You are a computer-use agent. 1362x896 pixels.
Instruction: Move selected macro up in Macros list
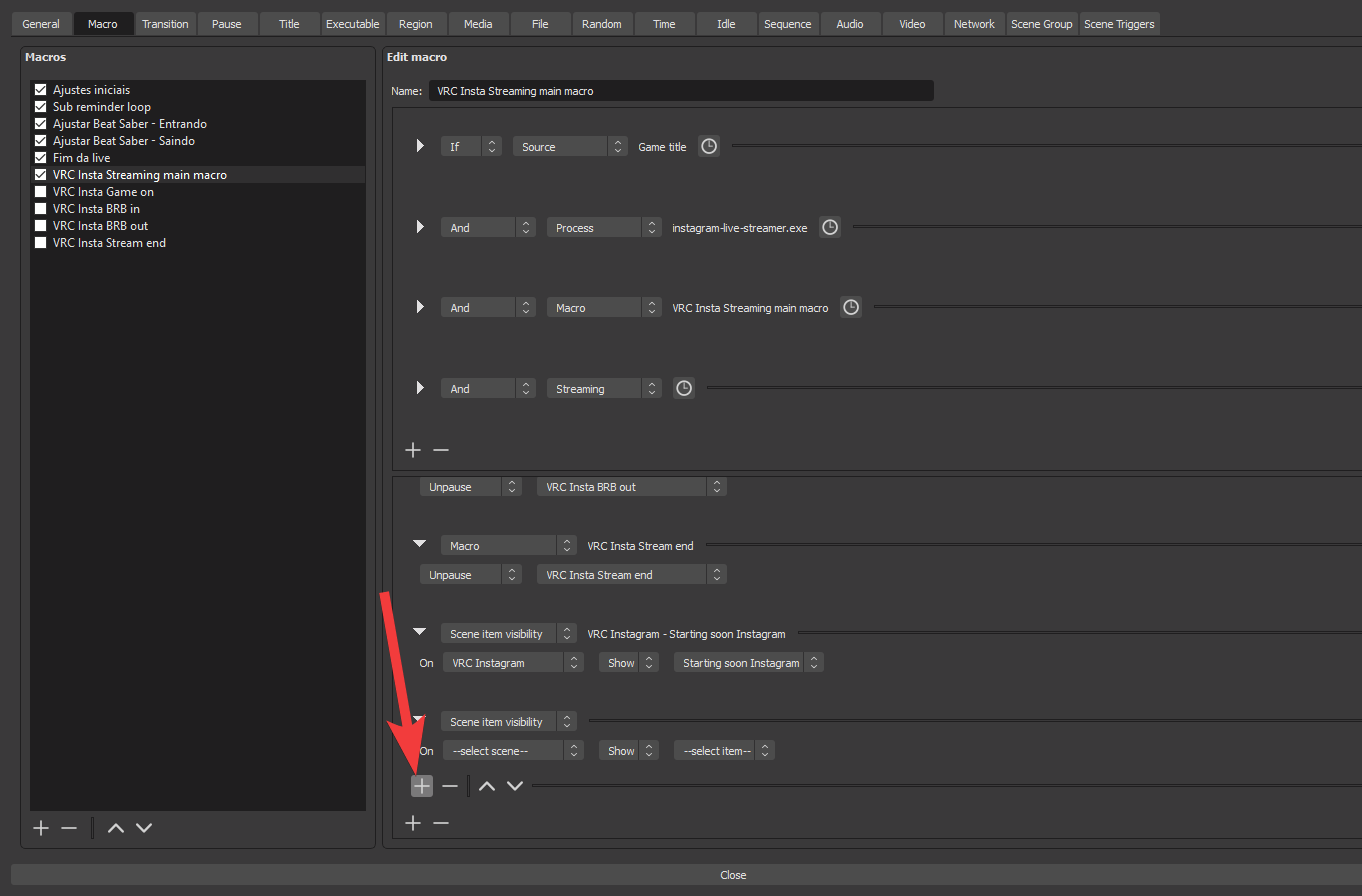click(x=116, y=828)
